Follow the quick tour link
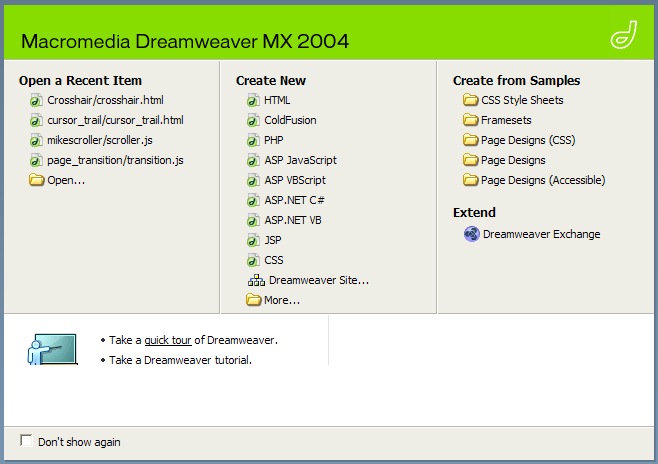Viewport: 658px width, 464px height. pos(168,340)
